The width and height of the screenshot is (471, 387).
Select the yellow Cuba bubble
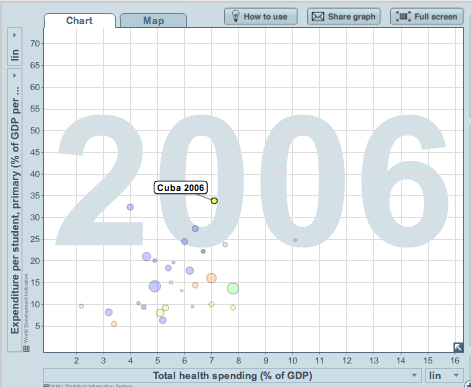coord(214,201)
